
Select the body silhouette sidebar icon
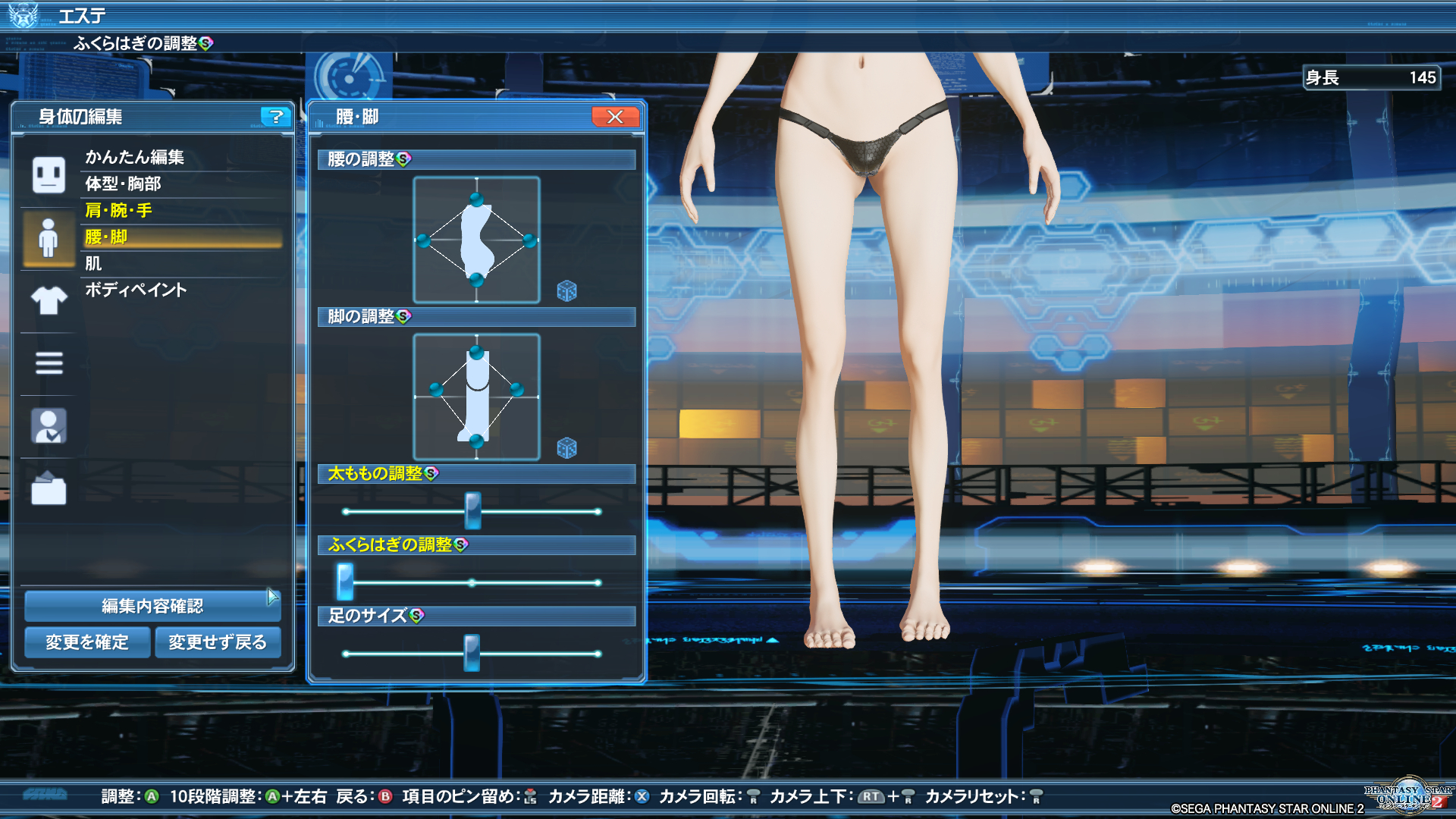(49, 238)
